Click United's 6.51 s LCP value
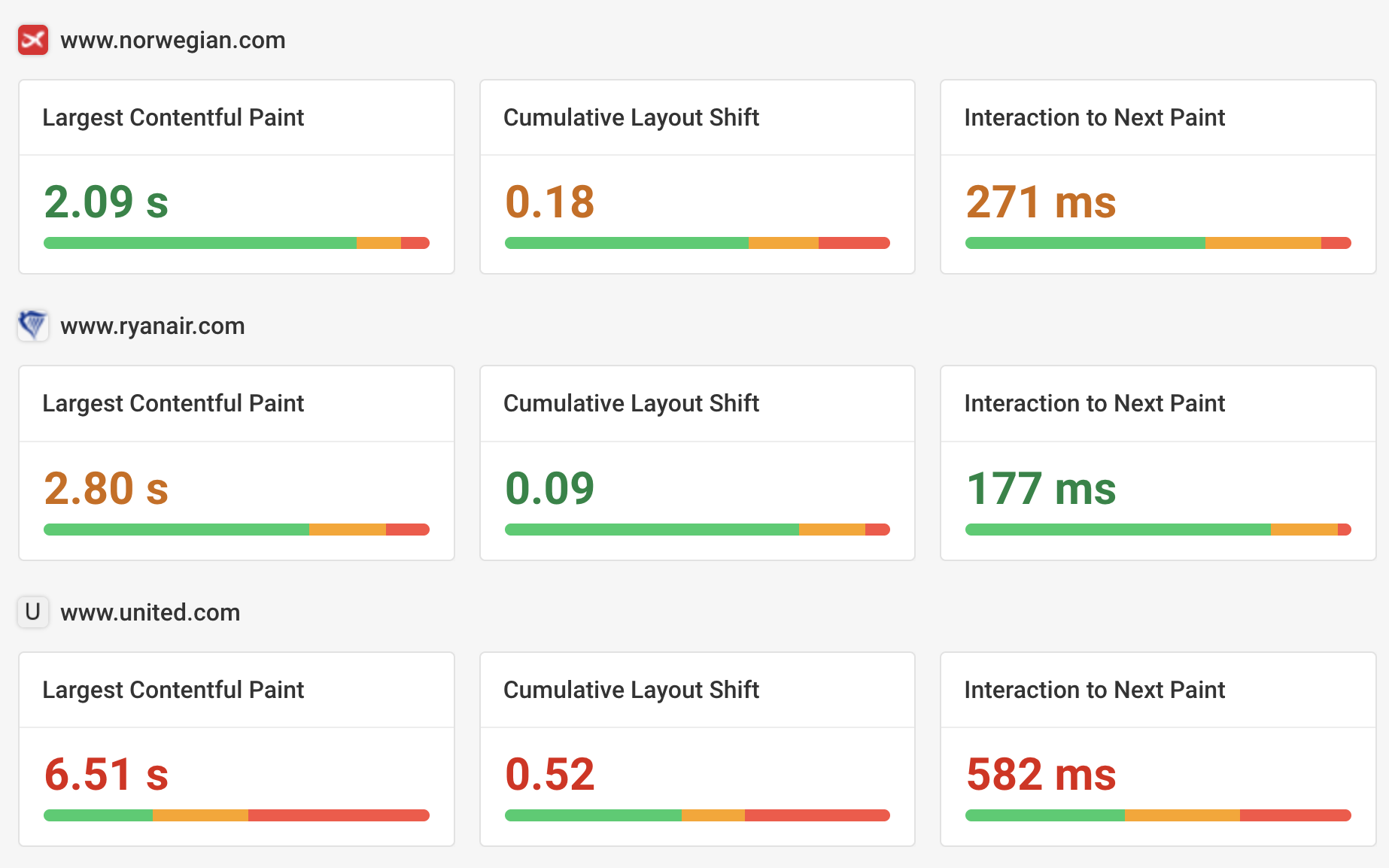Screen dimensions: 1389x868 pyautogui.click(x=106, y=774)
